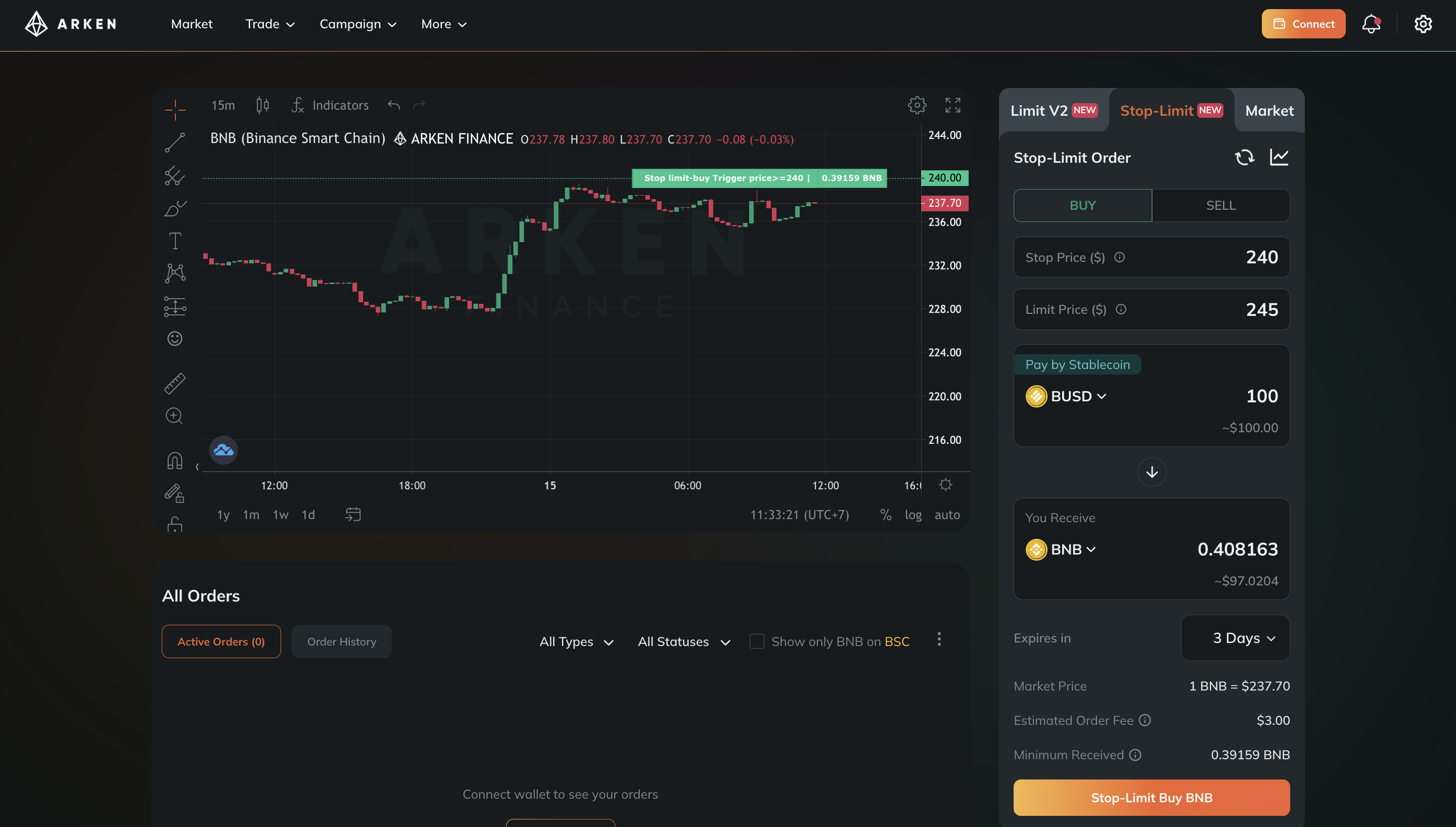Select the brush drawing tool
Image resolution: width=1456 pixels, height=827 pixels.
(175, 208)
